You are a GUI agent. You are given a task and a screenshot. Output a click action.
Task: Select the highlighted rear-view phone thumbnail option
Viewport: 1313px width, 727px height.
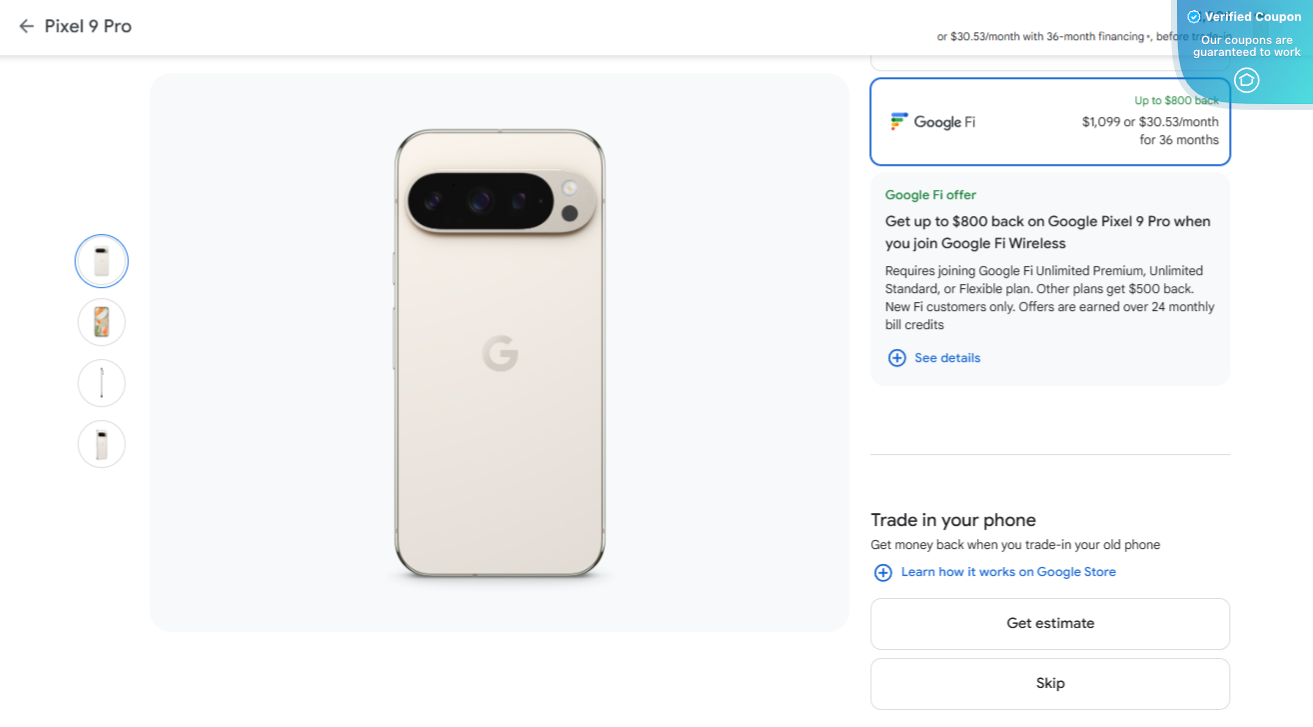click(101, 261)
